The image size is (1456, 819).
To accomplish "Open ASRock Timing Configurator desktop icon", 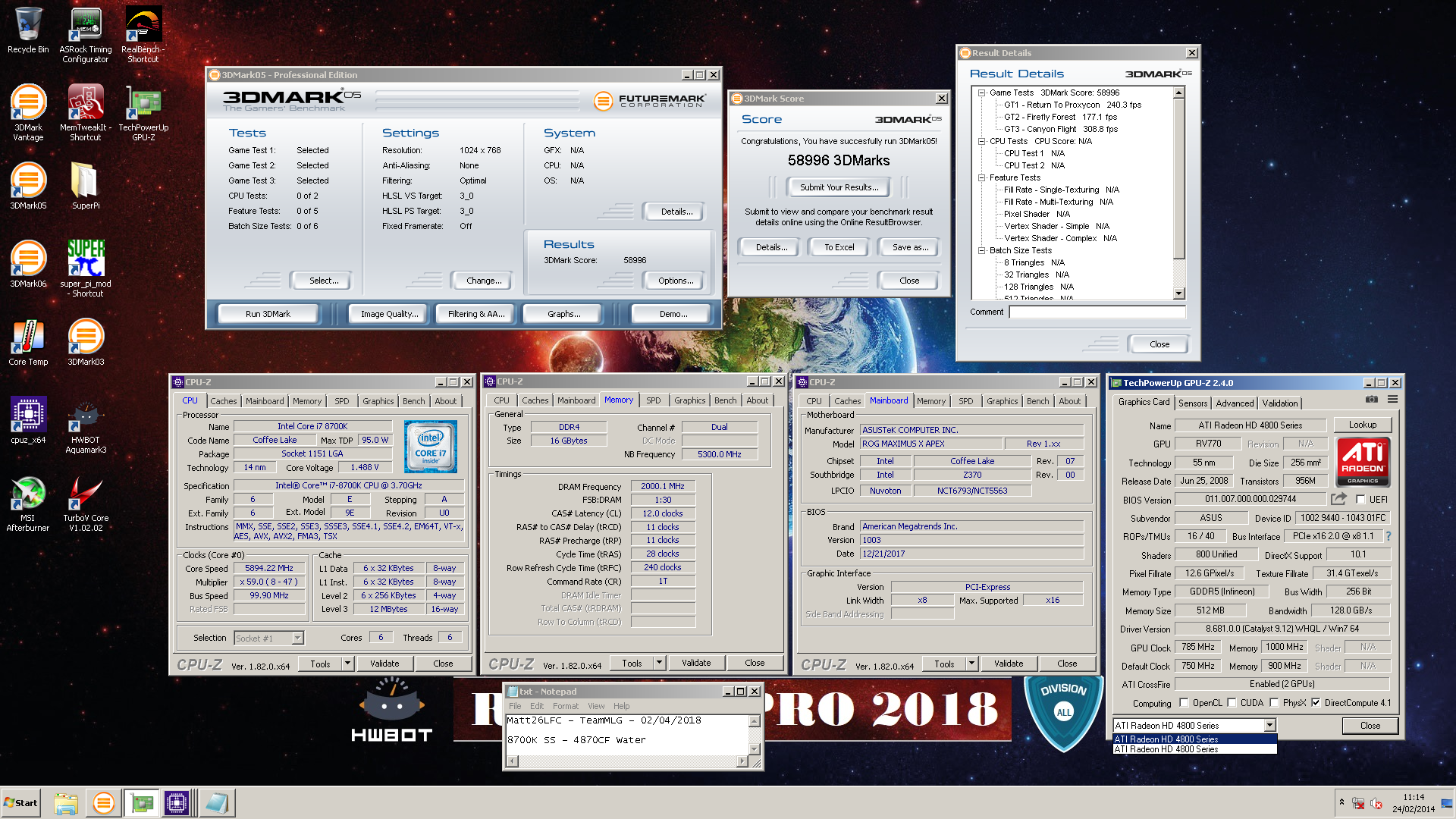I will [86, 35].
